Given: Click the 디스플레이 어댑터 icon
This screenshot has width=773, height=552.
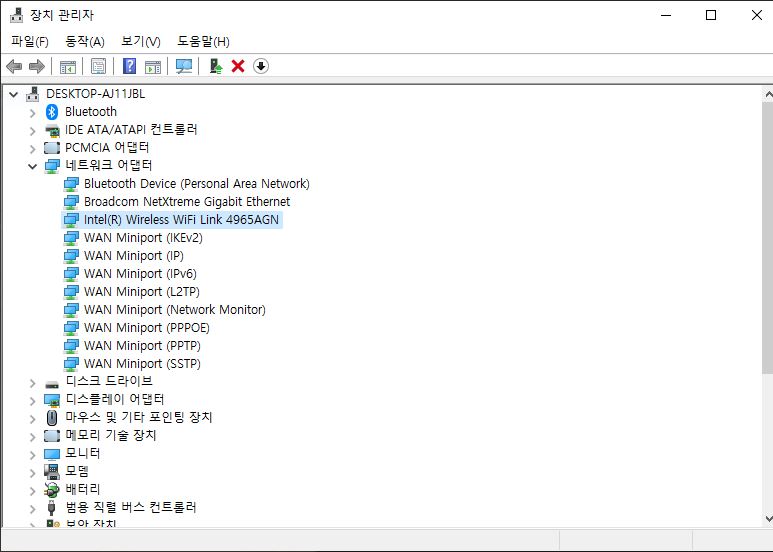Looking at the screenshot, I should pyautogui.click(x=52, y=400).
